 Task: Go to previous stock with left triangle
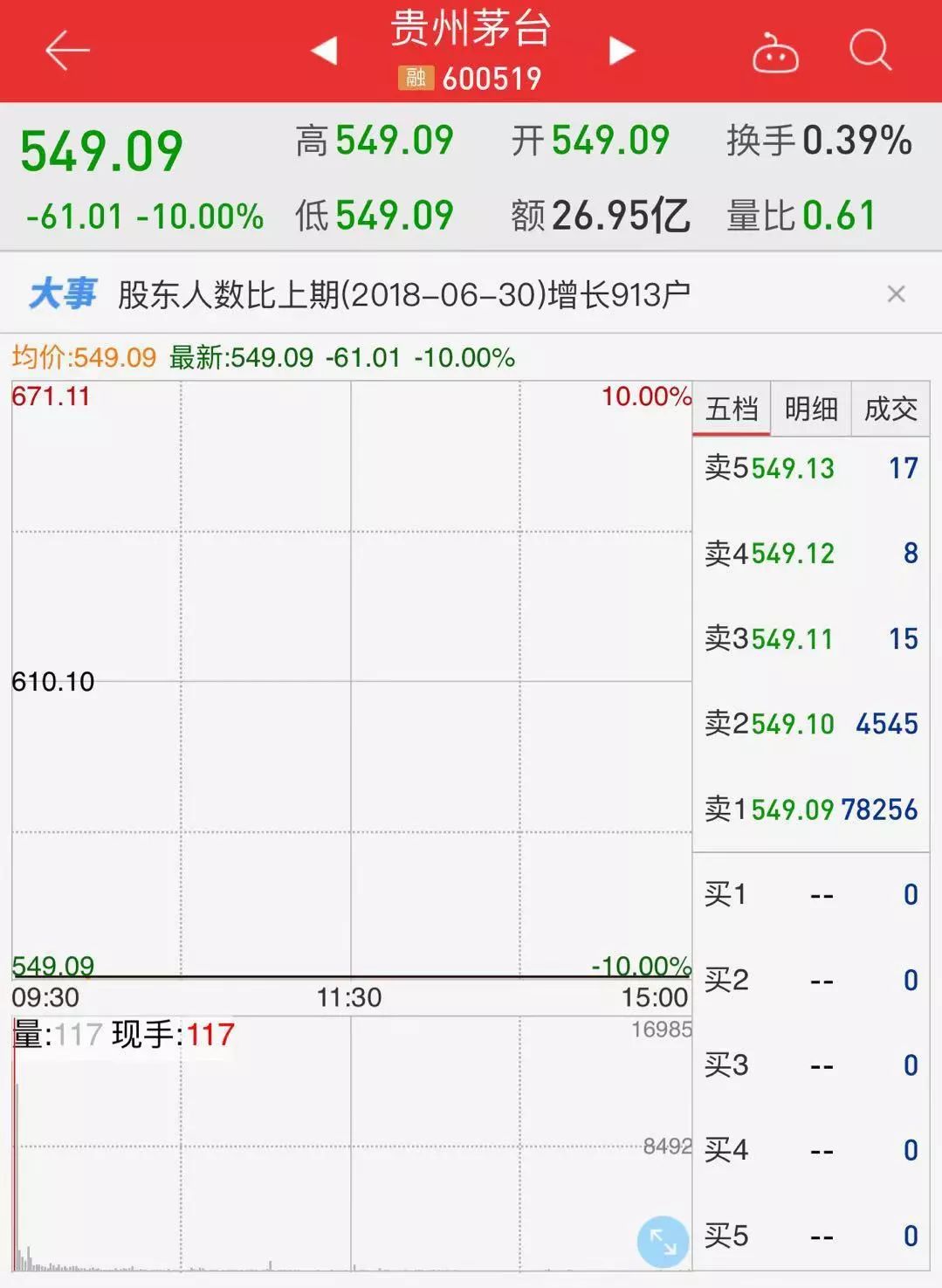(x=324, y=51)
